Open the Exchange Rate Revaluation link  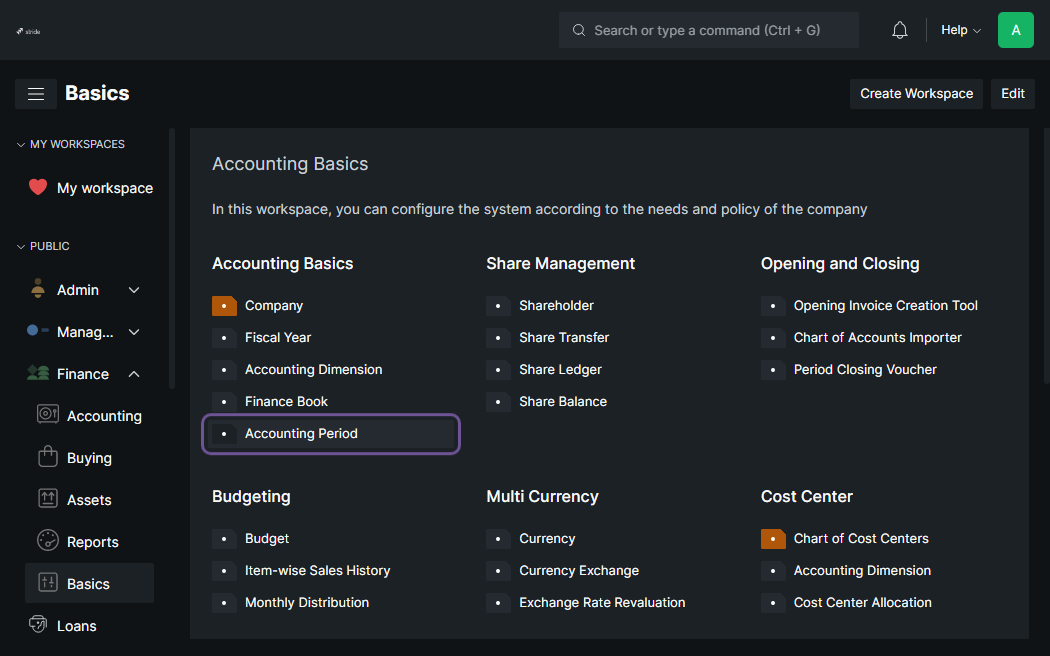pyautogui.click(x=602, y=602)
